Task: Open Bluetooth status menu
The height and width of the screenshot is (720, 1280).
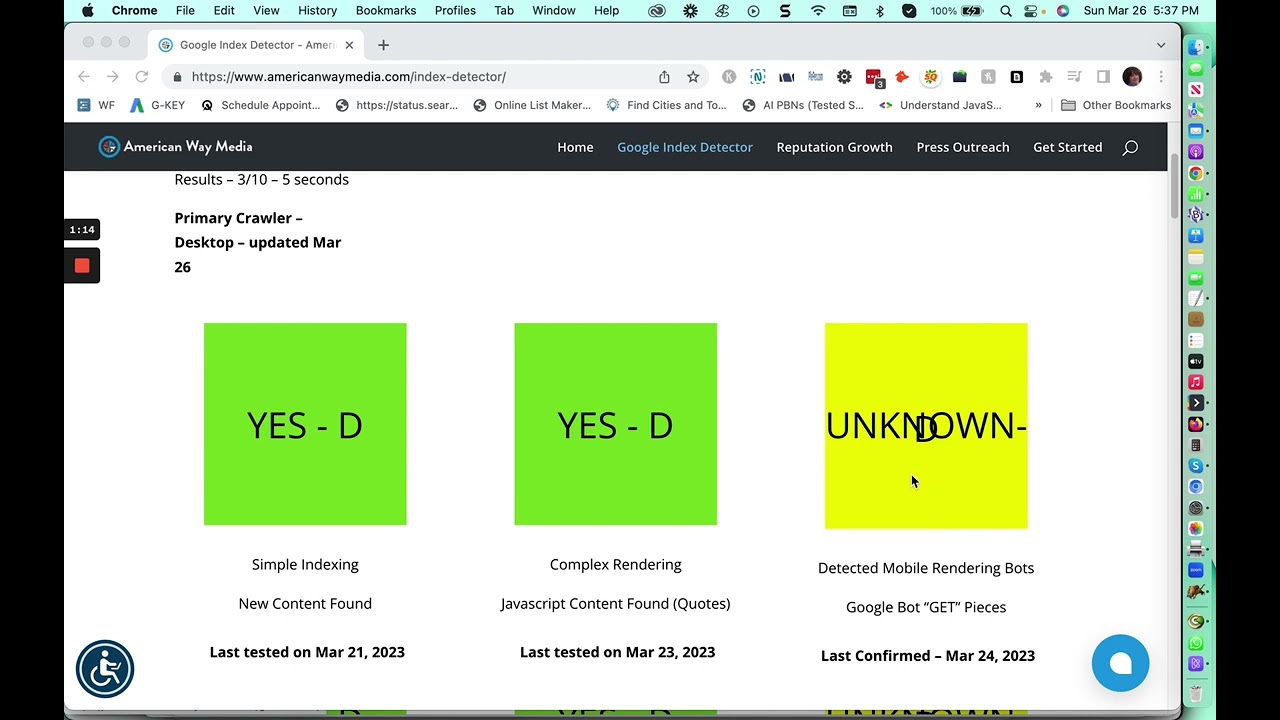Action: point(880,11)
